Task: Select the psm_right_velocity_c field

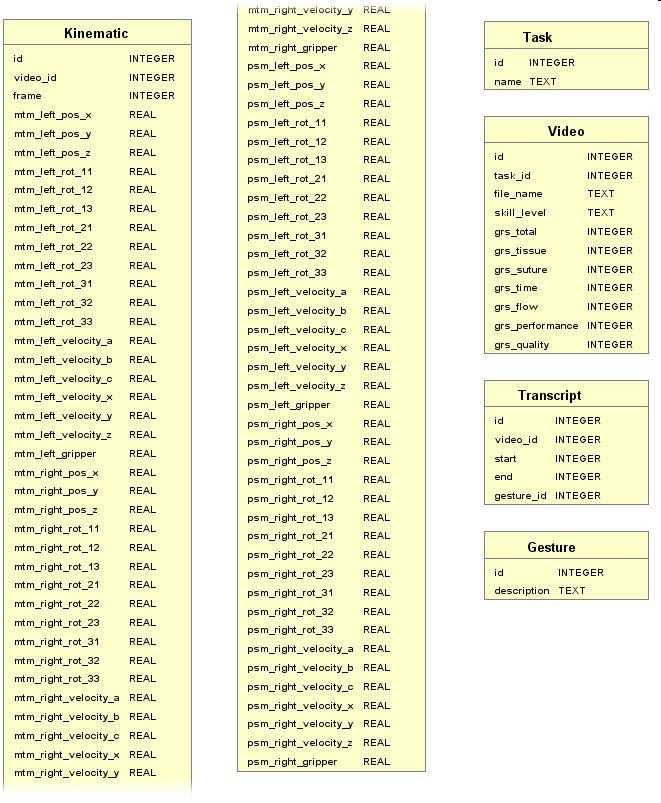Action: click(331, 686)
